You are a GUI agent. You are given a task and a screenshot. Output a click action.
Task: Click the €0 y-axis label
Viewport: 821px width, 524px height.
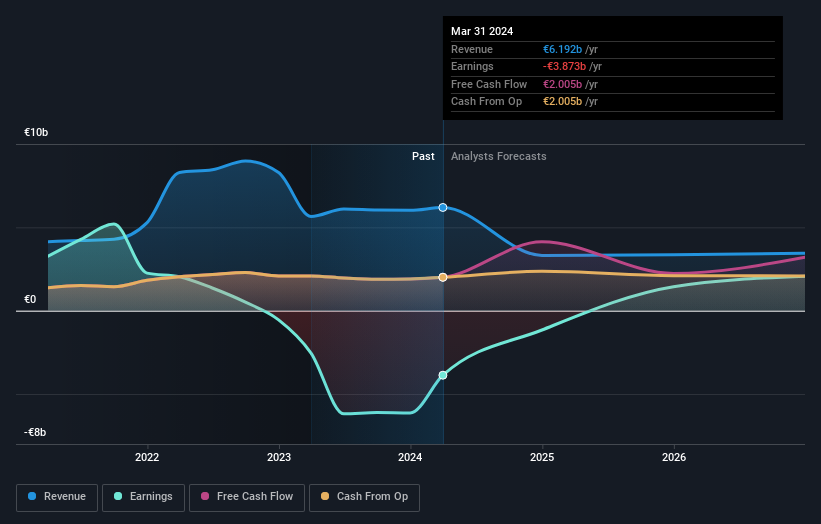pyautogui.click(x=30, y=299)
